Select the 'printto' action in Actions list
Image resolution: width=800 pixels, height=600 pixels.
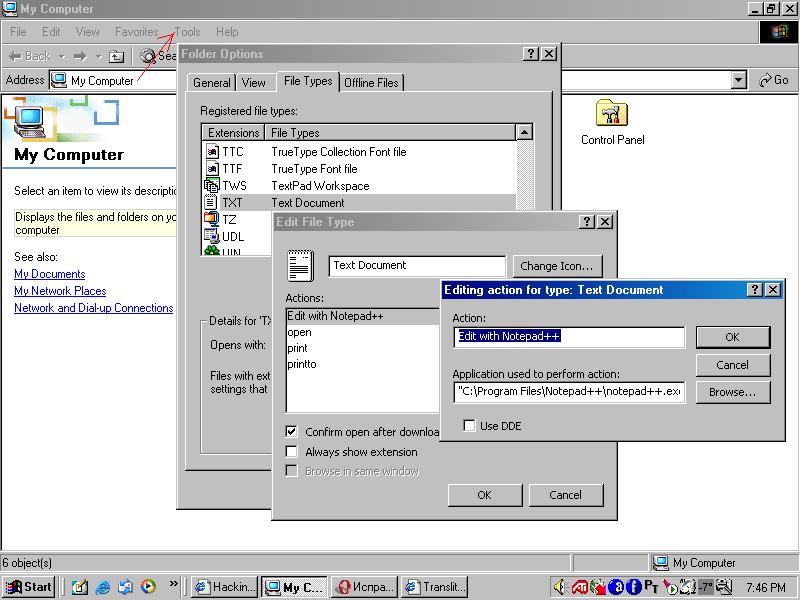362,364
